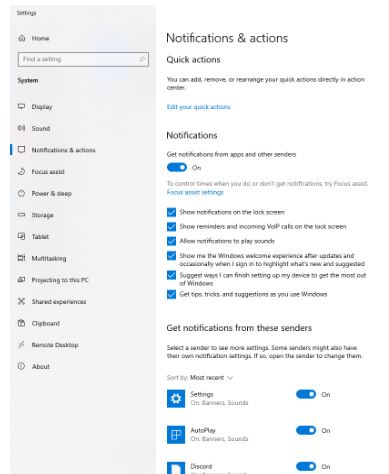Click the Storage drive icon
The height and width of the screenshot is (474, 389).
pyautogui.click(x=21, y=215)
